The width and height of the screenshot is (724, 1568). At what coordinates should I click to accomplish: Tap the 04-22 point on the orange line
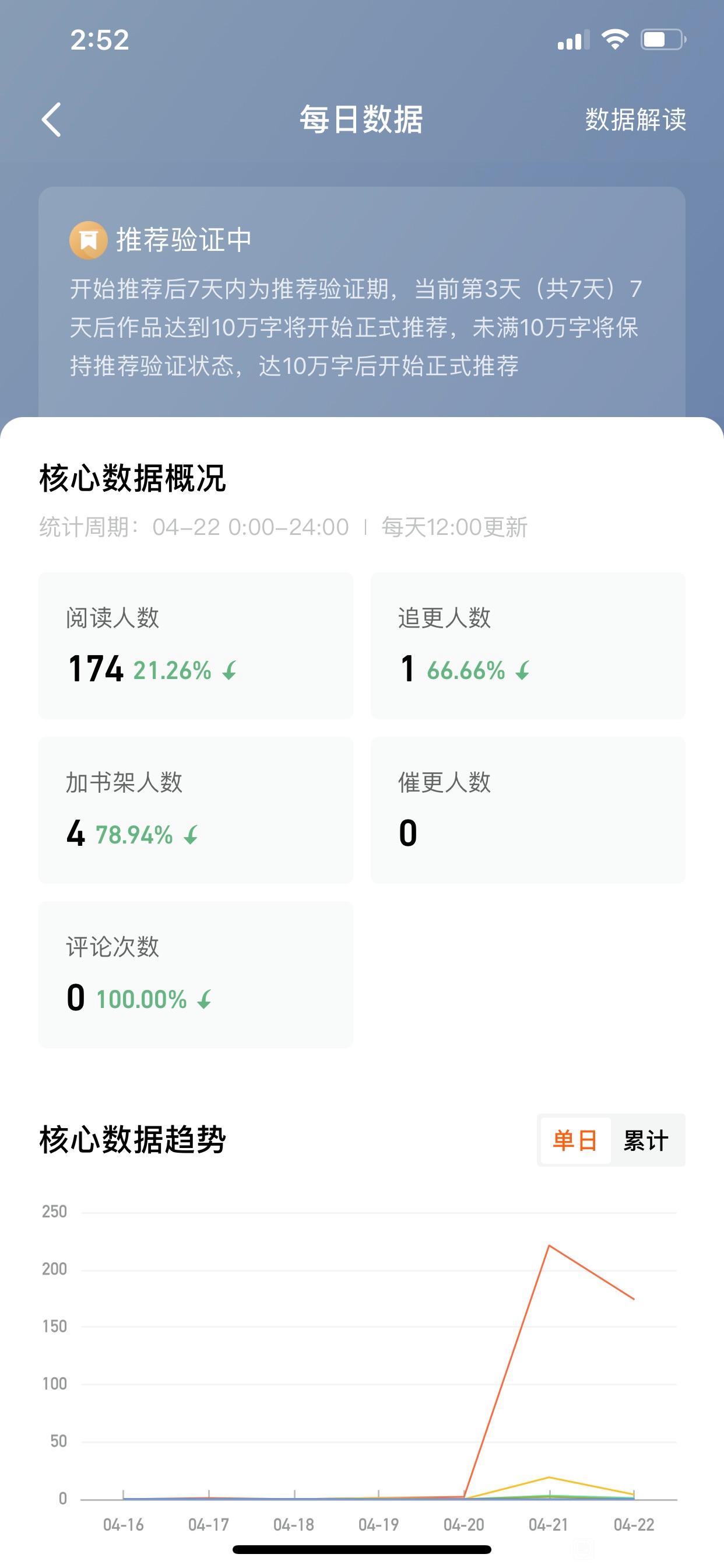[x=634, y=1299]
